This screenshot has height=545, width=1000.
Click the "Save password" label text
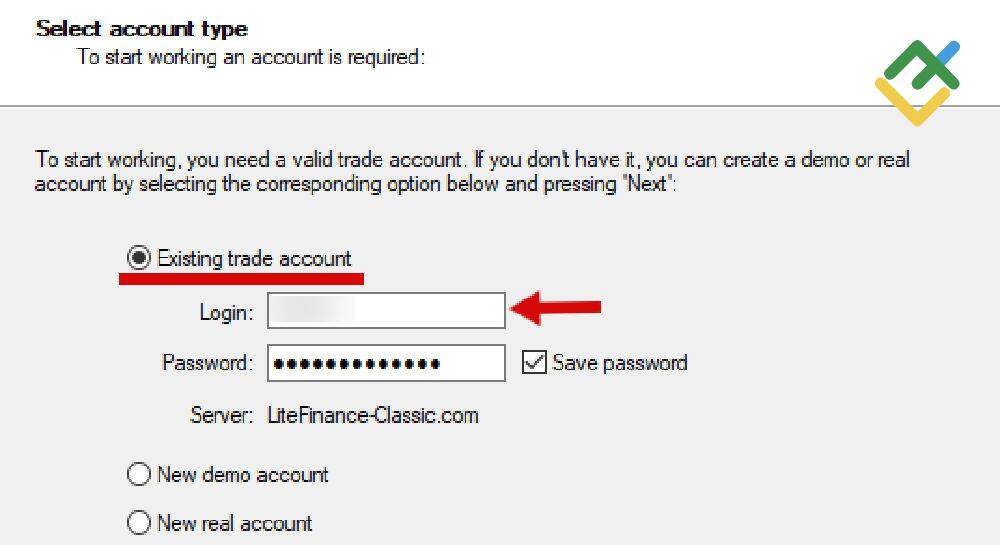point(619,363)
